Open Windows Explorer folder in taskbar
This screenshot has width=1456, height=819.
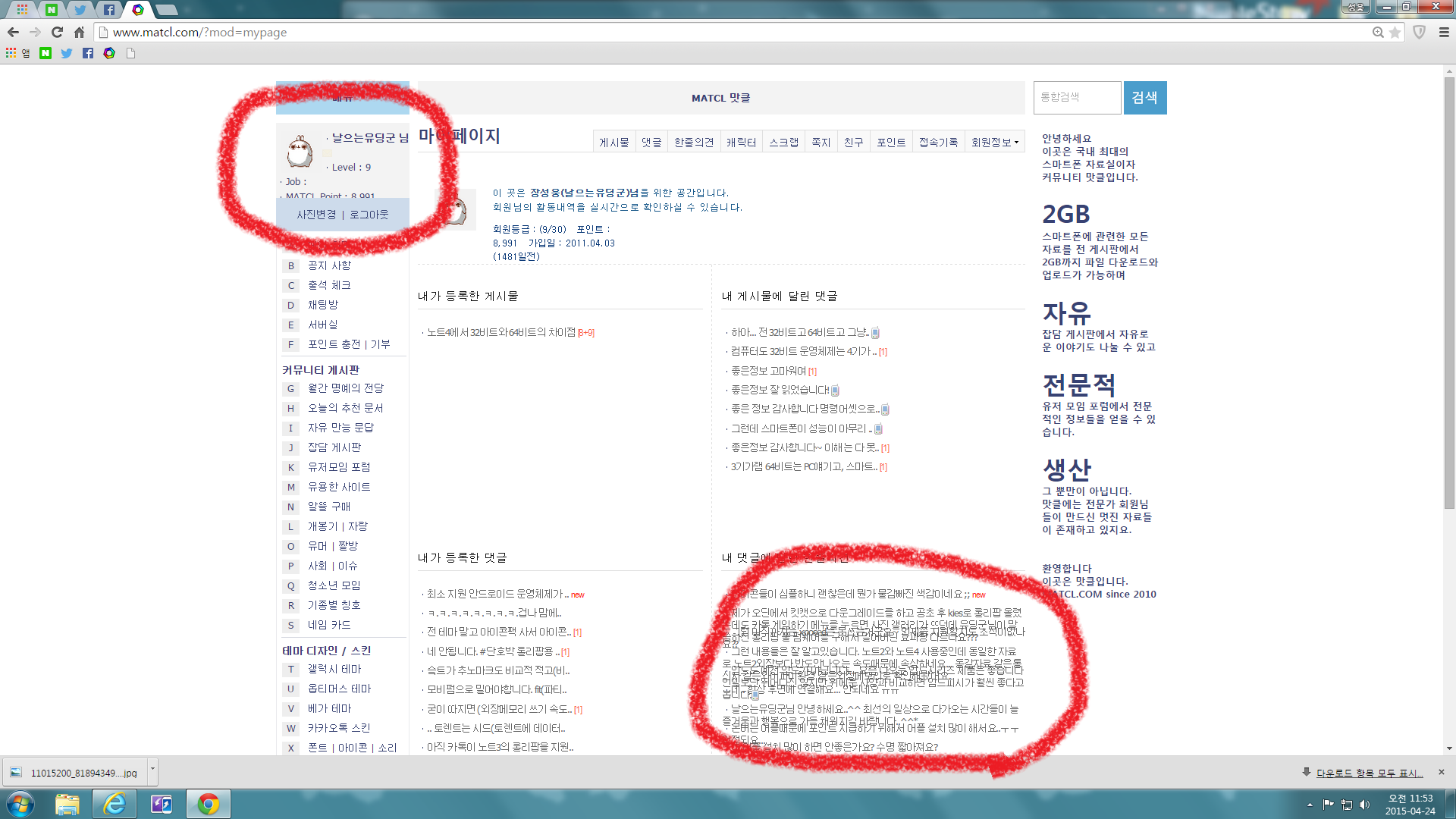tap(67, 804)
